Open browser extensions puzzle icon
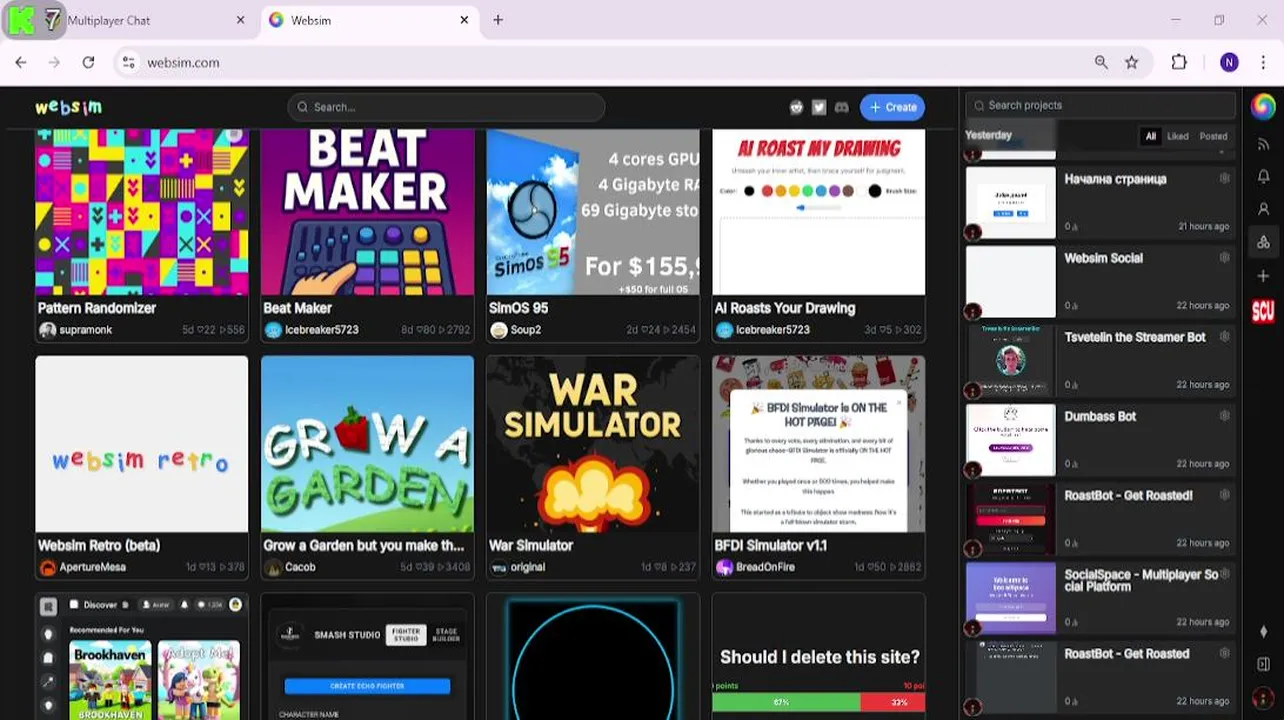This screenshot has width=1284, height=720. click(x=1179, y=62)
